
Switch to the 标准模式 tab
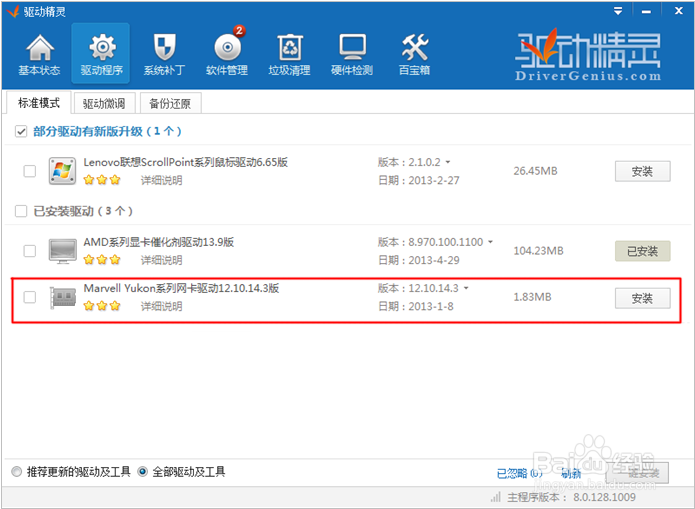(39, 103)
